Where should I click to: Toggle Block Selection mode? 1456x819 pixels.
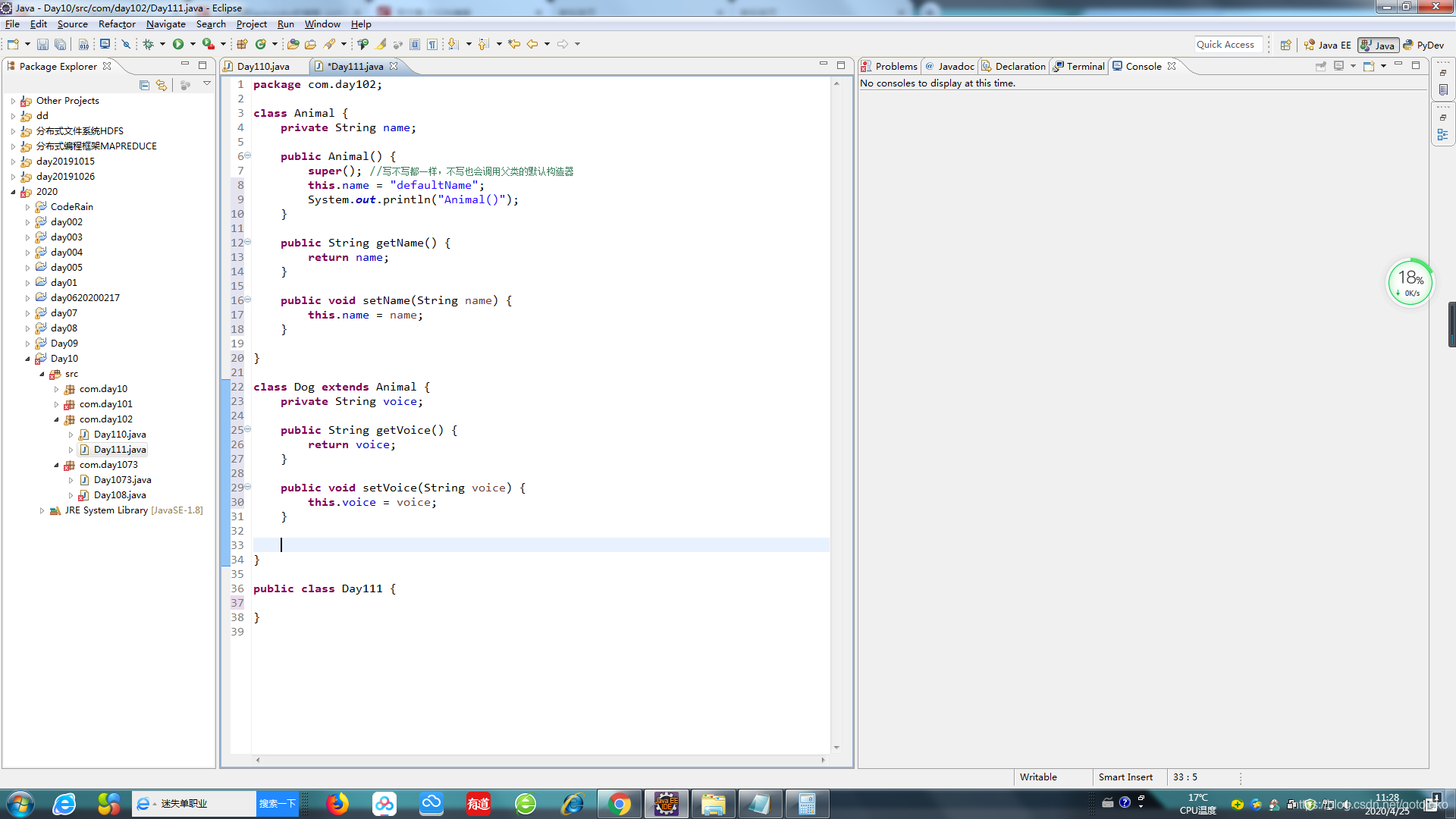pyautogui.click(x=415, y=45)
